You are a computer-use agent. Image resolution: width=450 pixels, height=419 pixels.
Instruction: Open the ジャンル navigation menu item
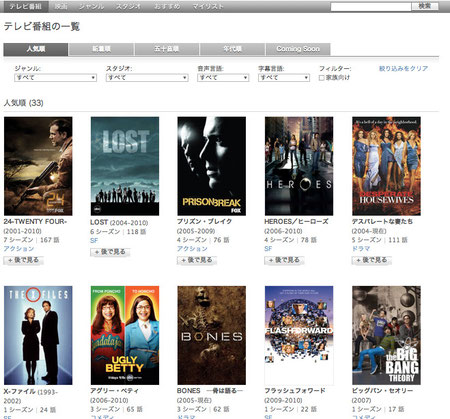coord(91,6)
